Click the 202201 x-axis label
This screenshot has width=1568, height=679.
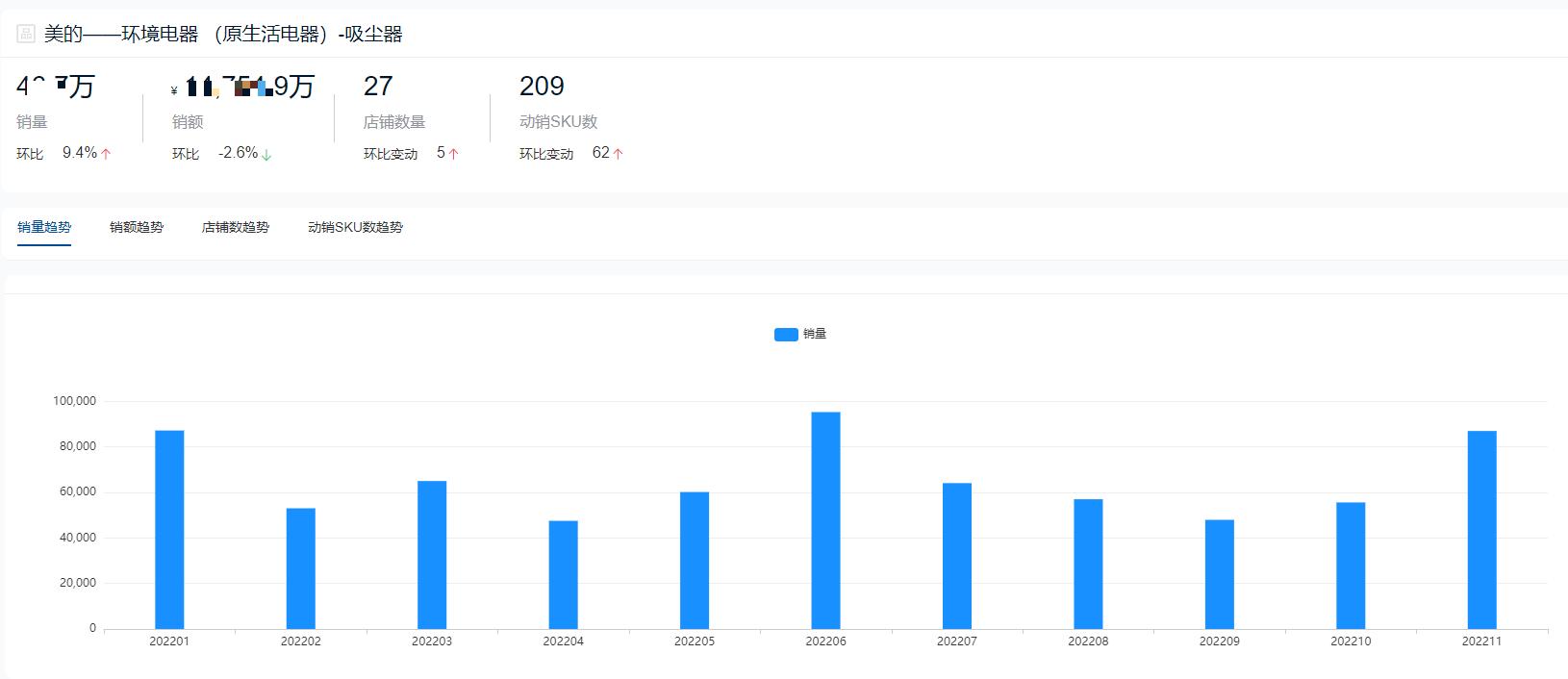169,641
